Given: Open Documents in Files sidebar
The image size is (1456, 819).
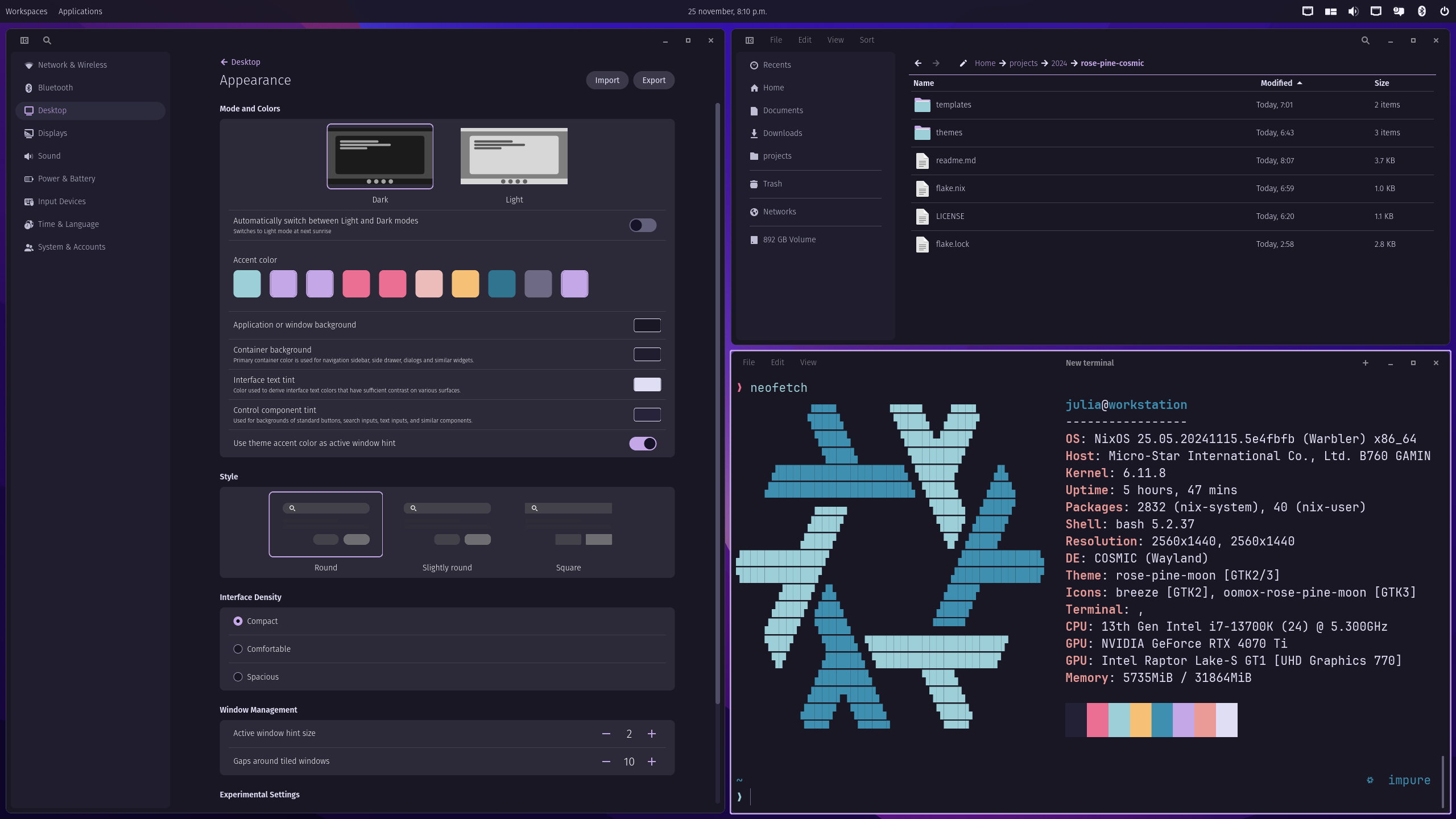Looking at the screenshot, I should [814, 110].
